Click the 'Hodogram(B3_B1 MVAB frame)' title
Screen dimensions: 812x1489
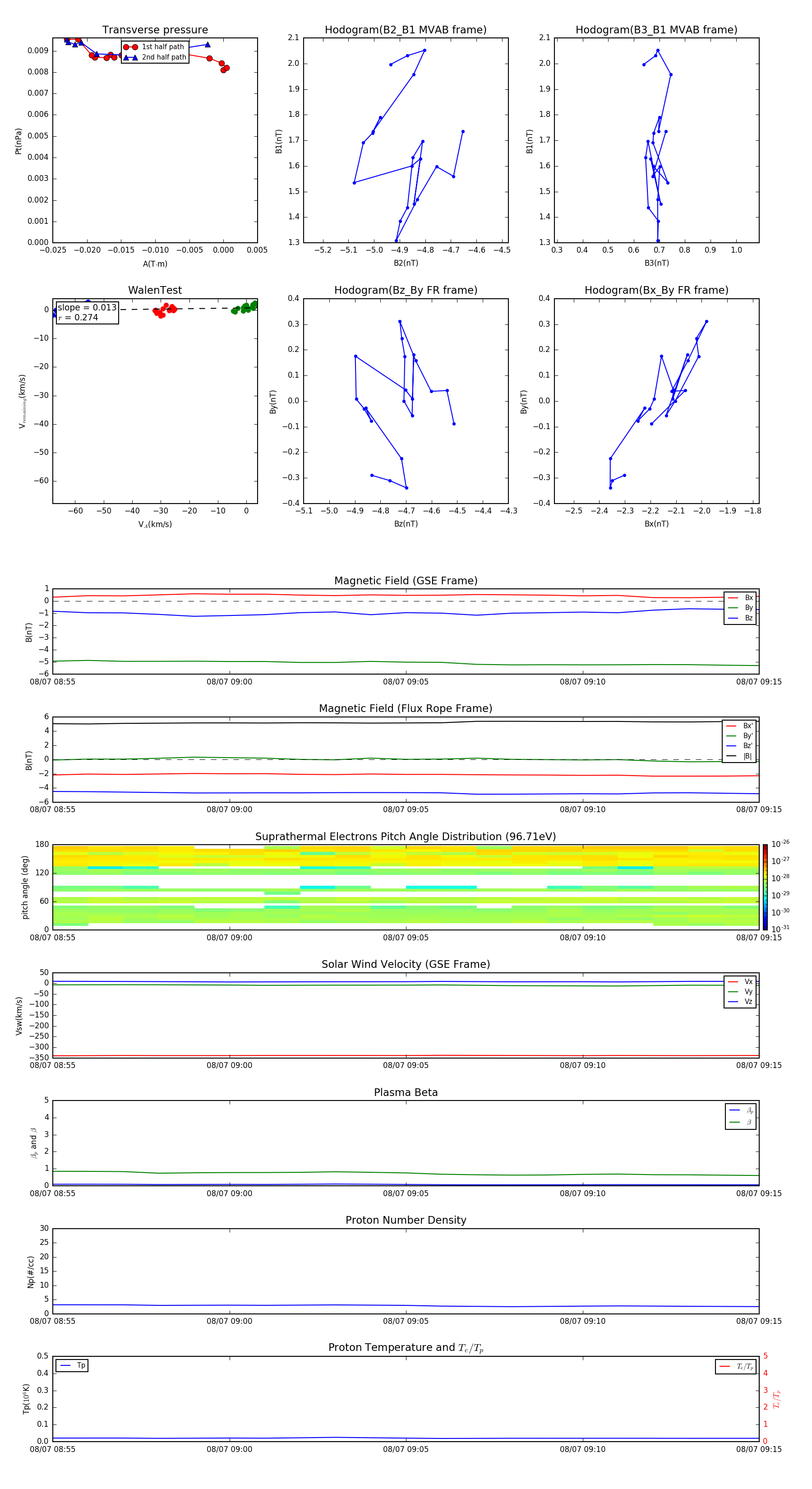click(x=656, y=30)
